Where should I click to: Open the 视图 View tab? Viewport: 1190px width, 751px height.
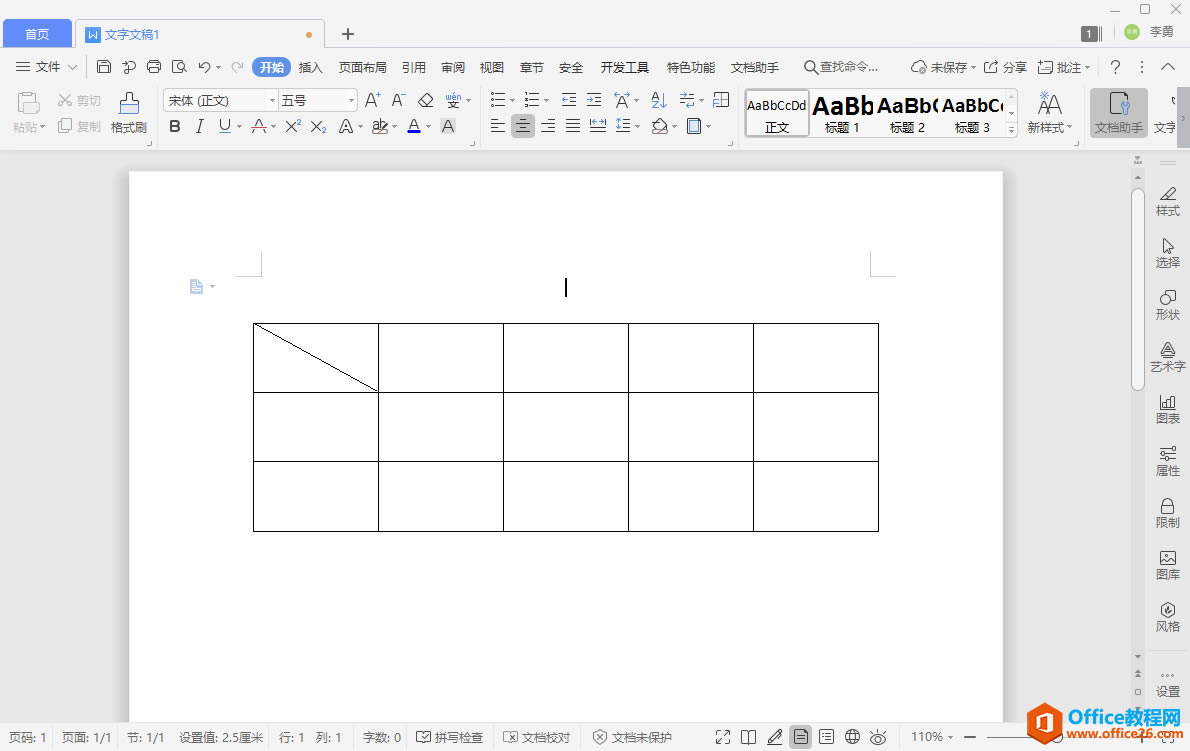[x=492, y=68]
